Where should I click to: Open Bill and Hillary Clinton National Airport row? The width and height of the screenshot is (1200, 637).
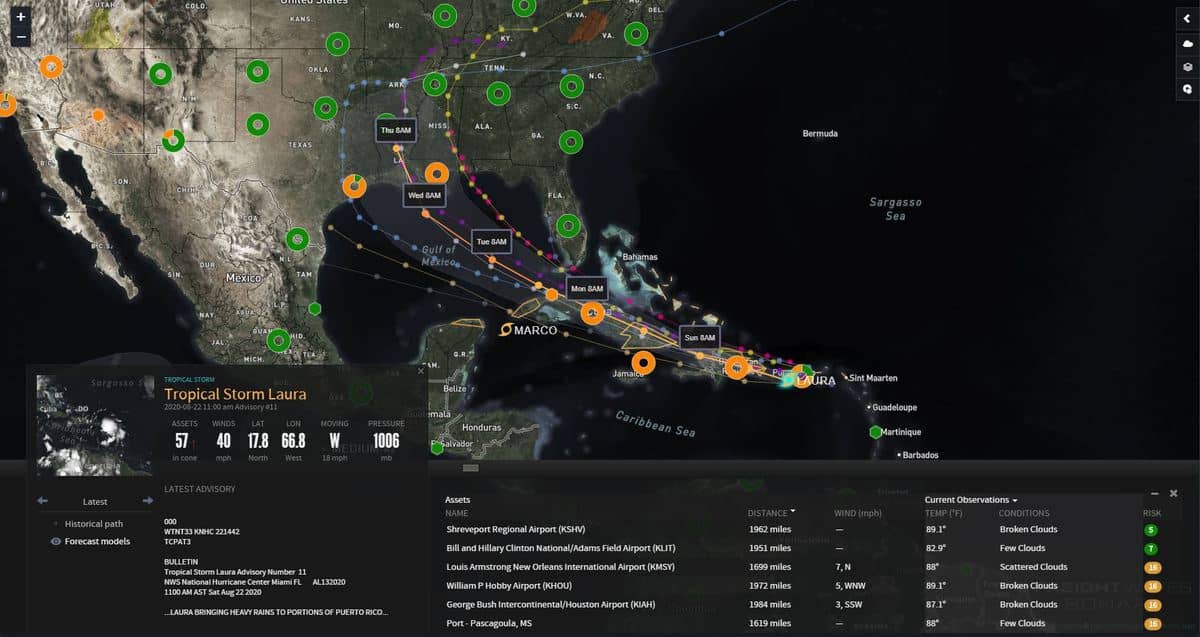(x=805, y=548)
